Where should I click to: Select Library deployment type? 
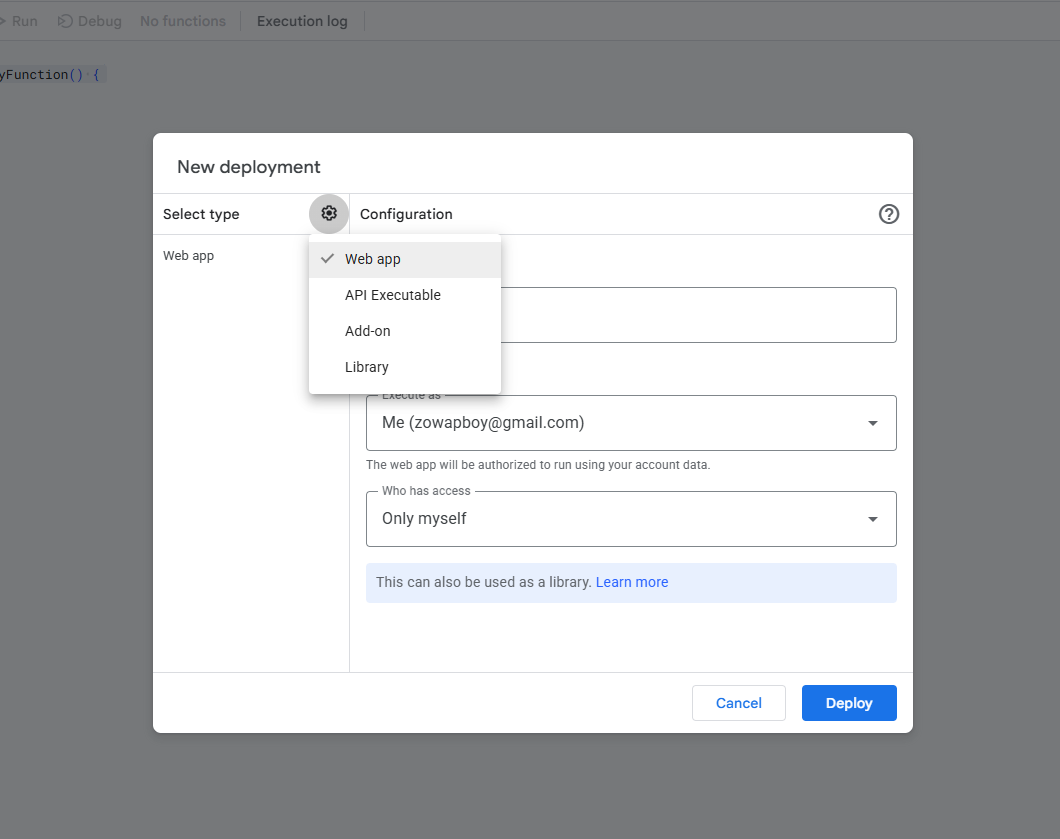(x=405, y=367)
